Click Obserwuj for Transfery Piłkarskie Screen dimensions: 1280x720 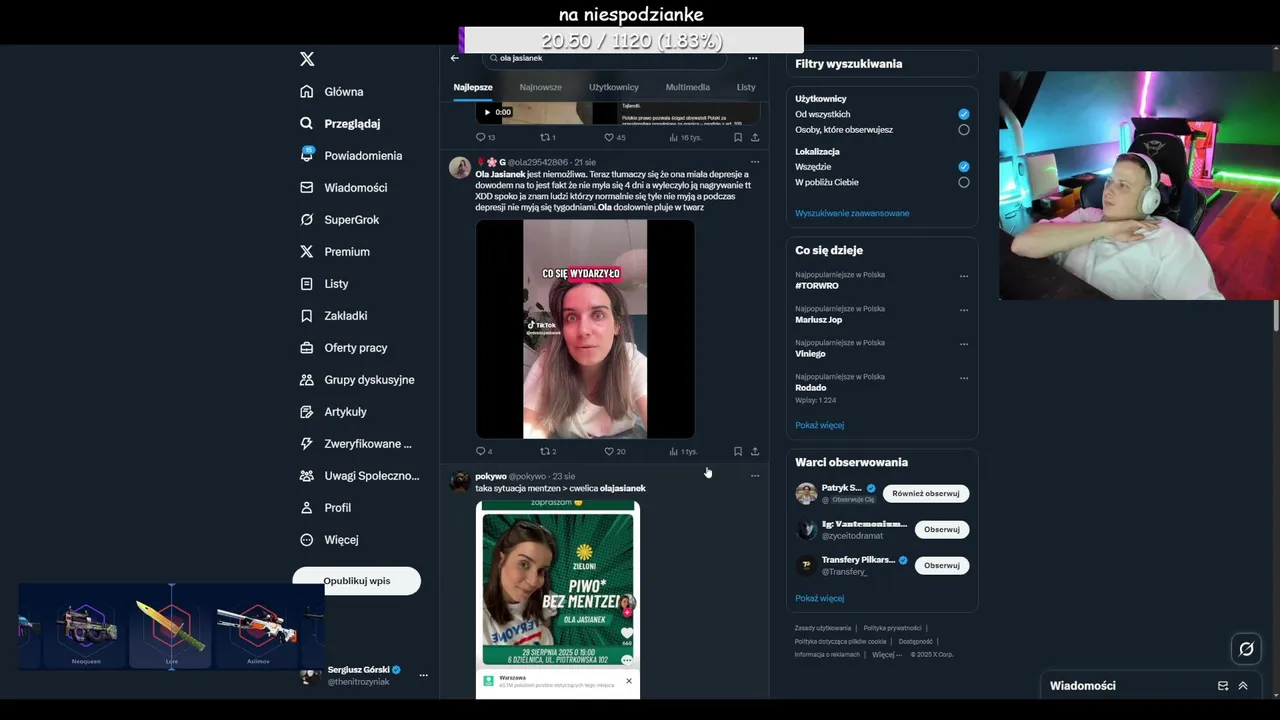(942, 565)
